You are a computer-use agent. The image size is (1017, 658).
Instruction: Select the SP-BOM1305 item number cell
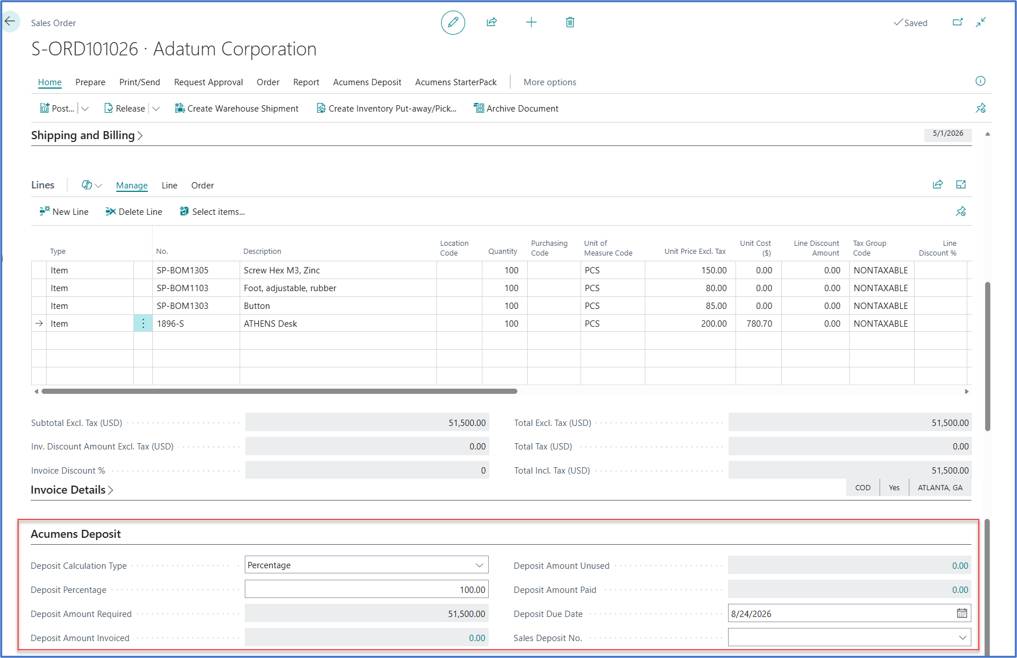click(x=196, y=270)
